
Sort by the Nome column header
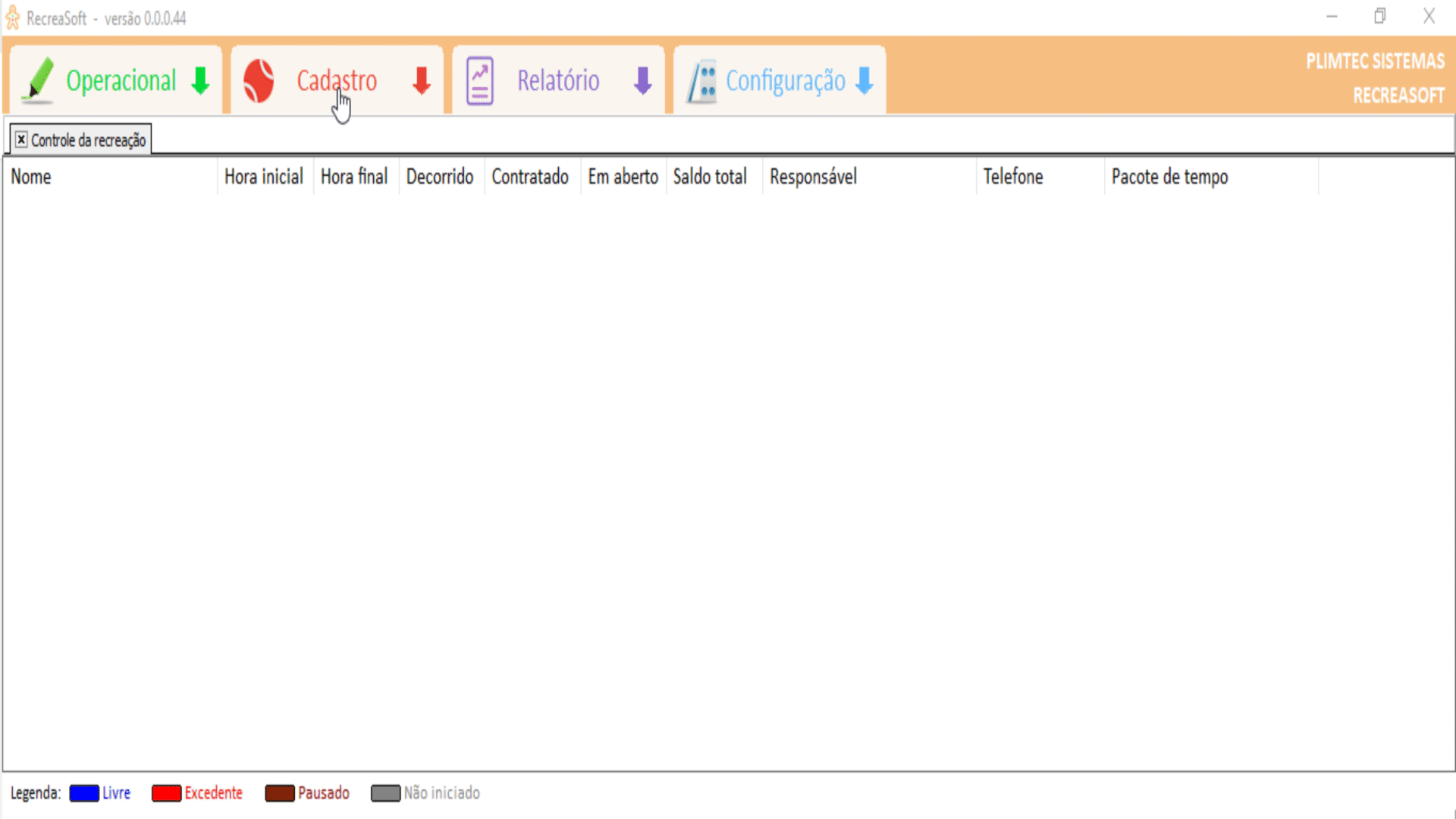pyautogui.click(x=111, y=177)
